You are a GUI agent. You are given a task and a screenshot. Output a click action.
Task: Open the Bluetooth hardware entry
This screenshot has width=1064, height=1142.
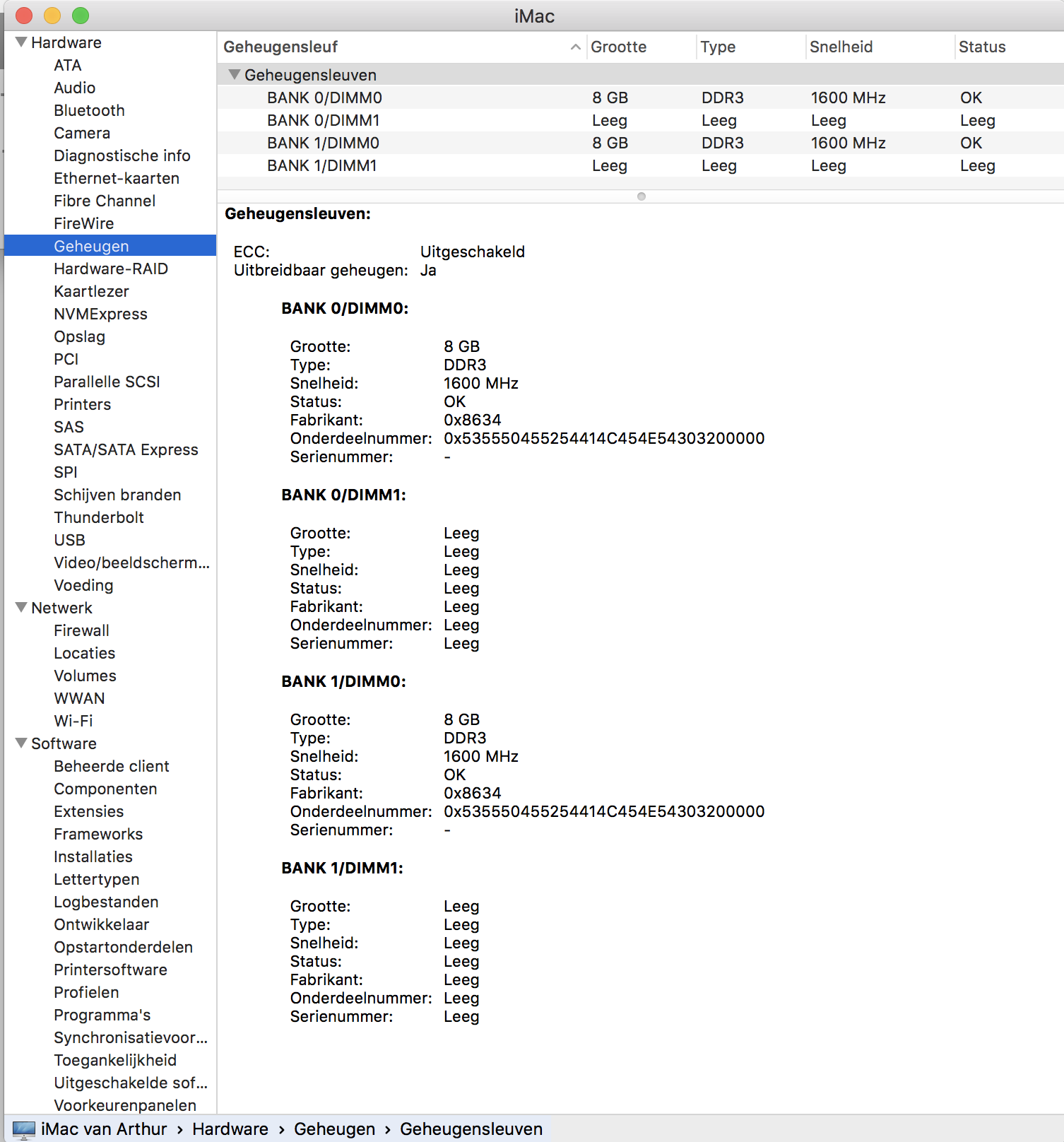(89, 110)
